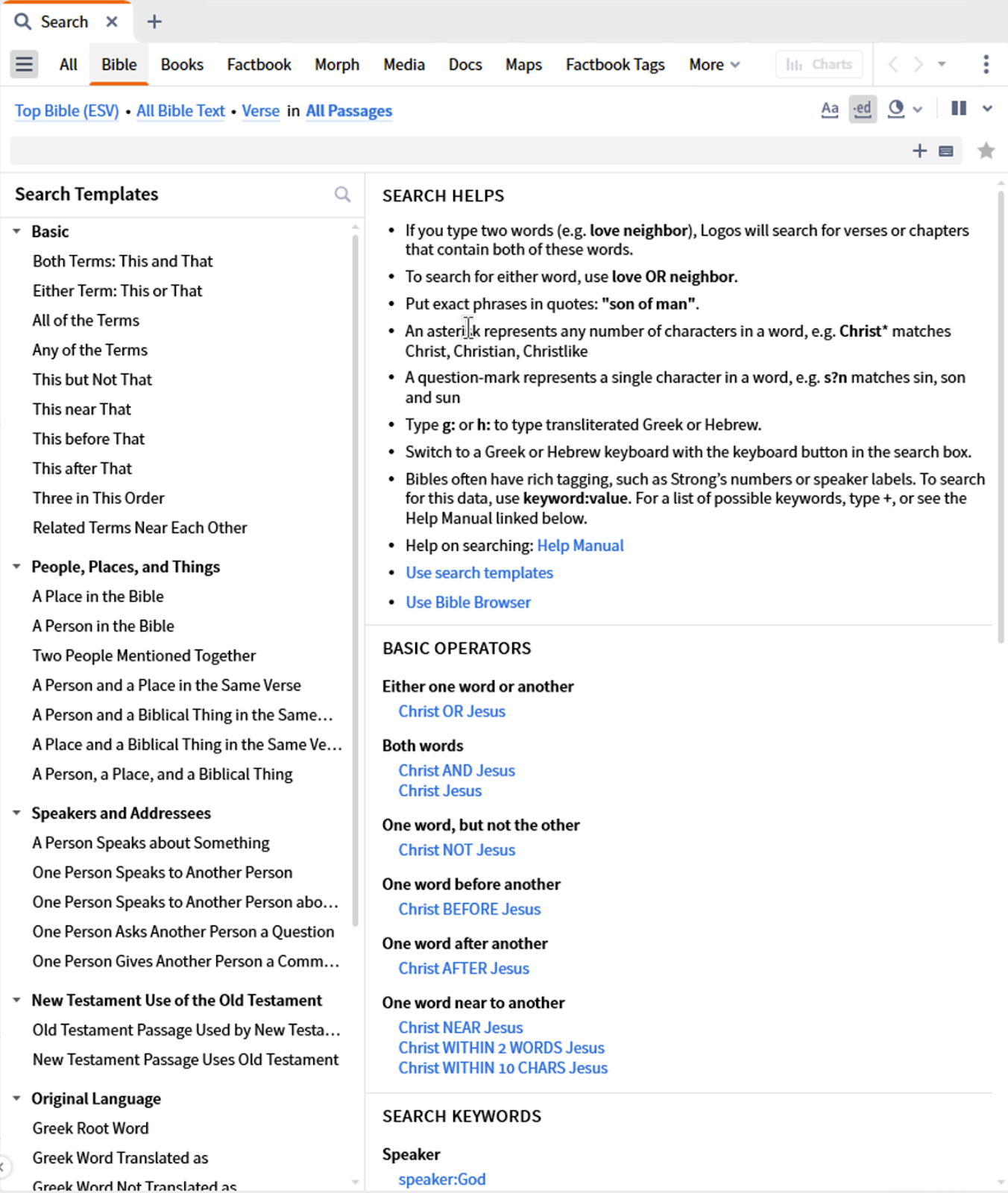Screen dimensions: 1008x1193
Task: Collapse Speakers and Addressees group
Action: coord(16,813)
